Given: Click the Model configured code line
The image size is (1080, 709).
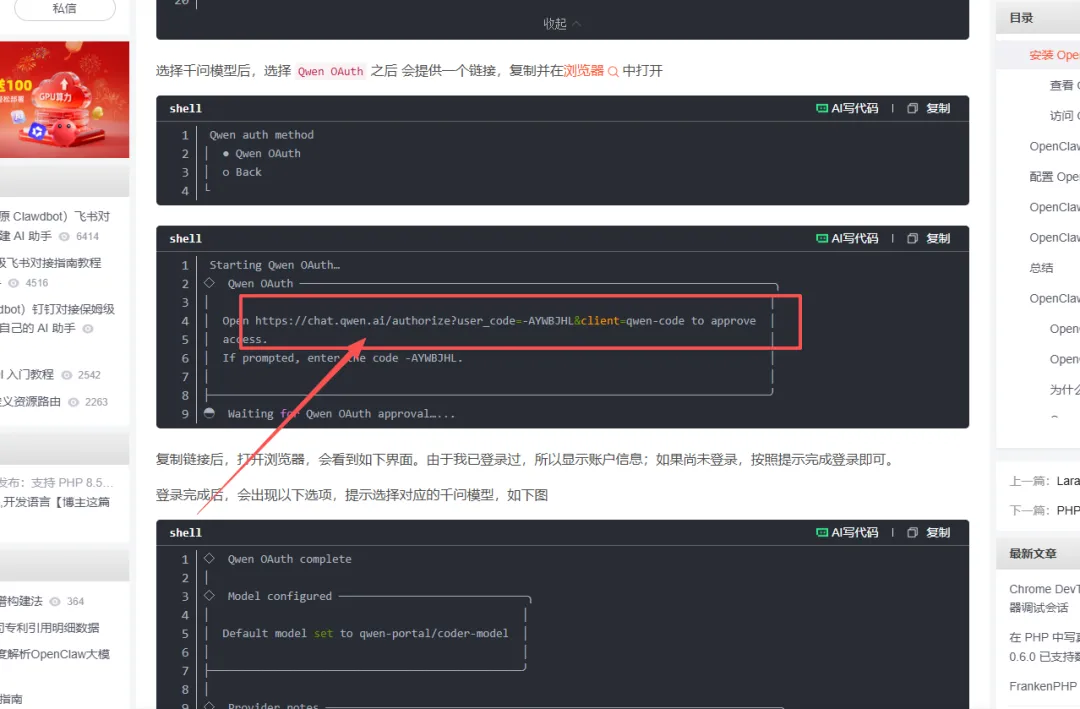Looking at the screenshot, I should (280, 597).
